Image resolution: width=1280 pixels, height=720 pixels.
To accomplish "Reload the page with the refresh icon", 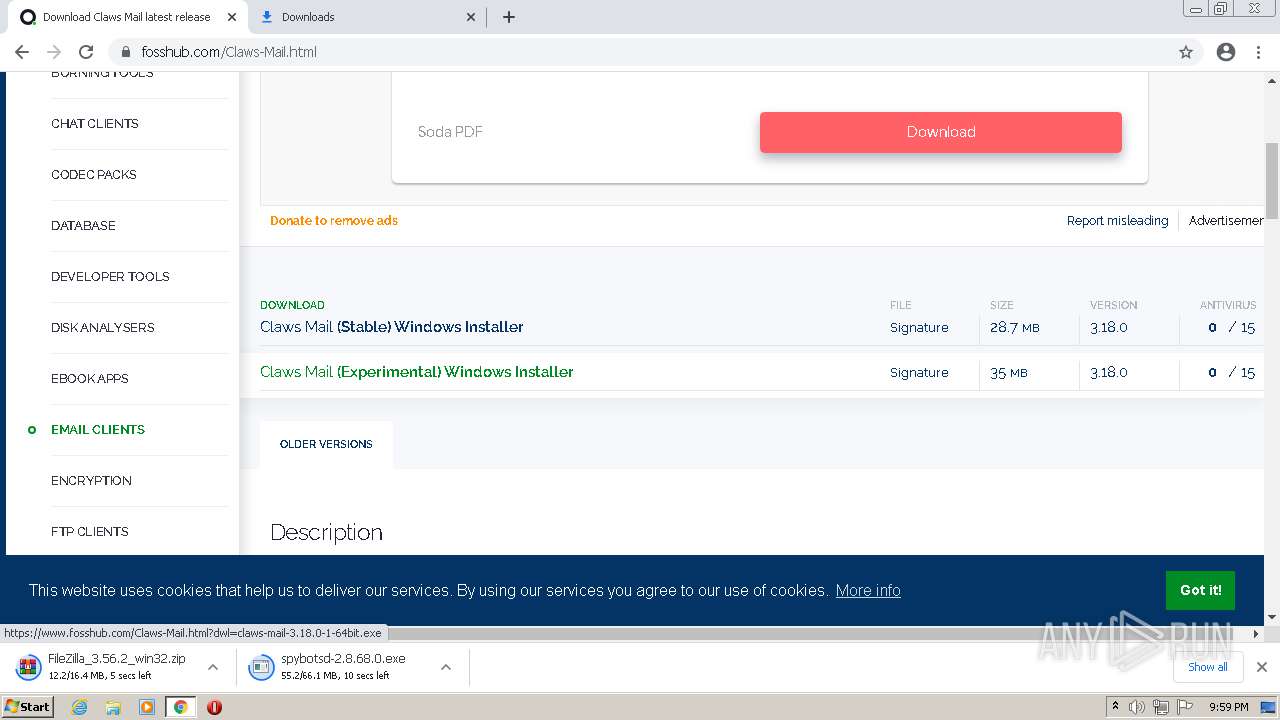I will point(86,52).
